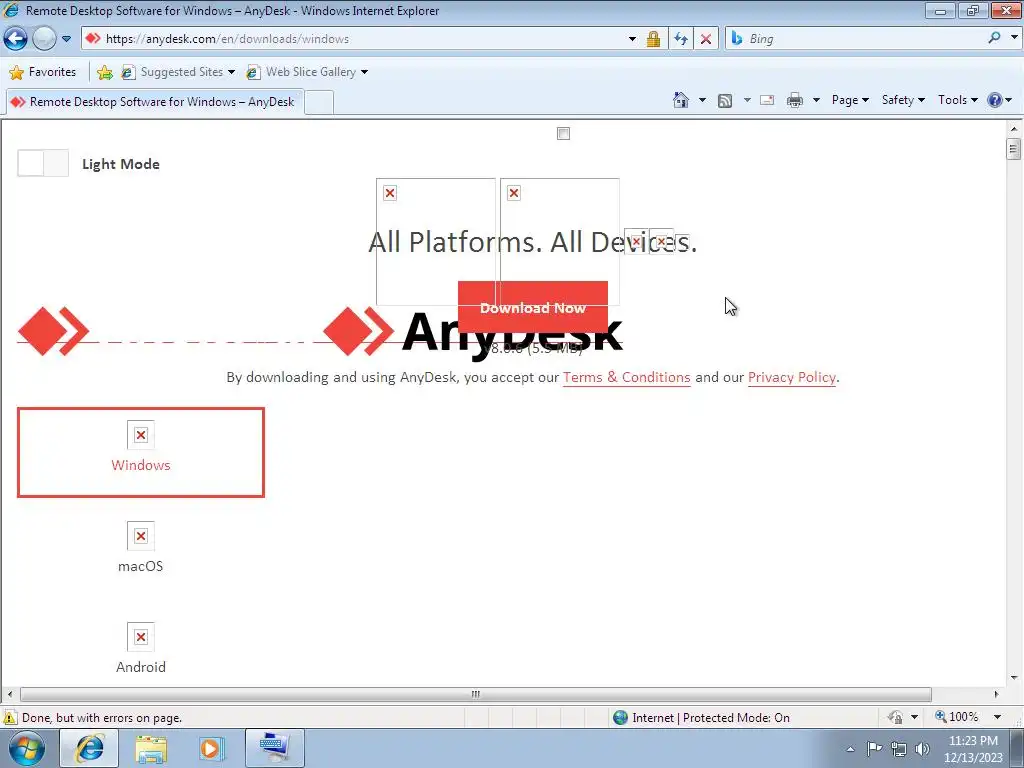Click the privacy report icon in status bar
The height and width of the screenshot is (768, 1024).
(x=895, y=717)
